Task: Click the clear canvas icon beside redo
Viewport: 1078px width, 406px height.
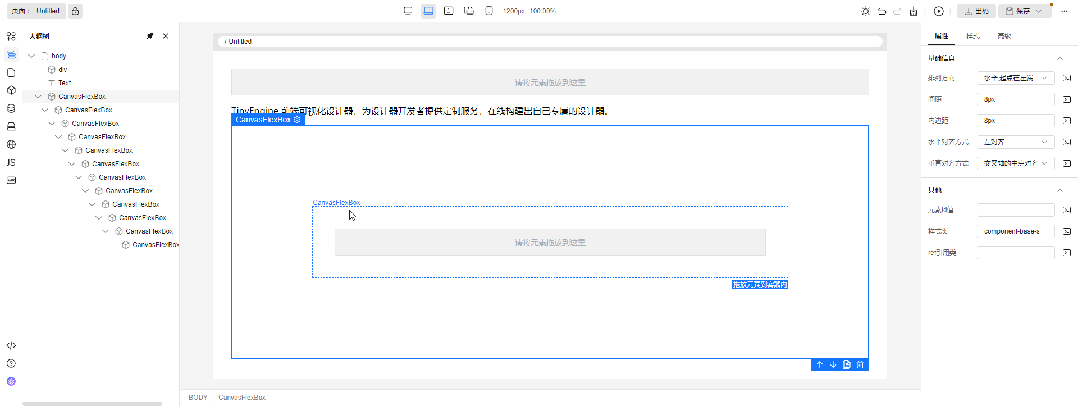Action: click(914, 11)
